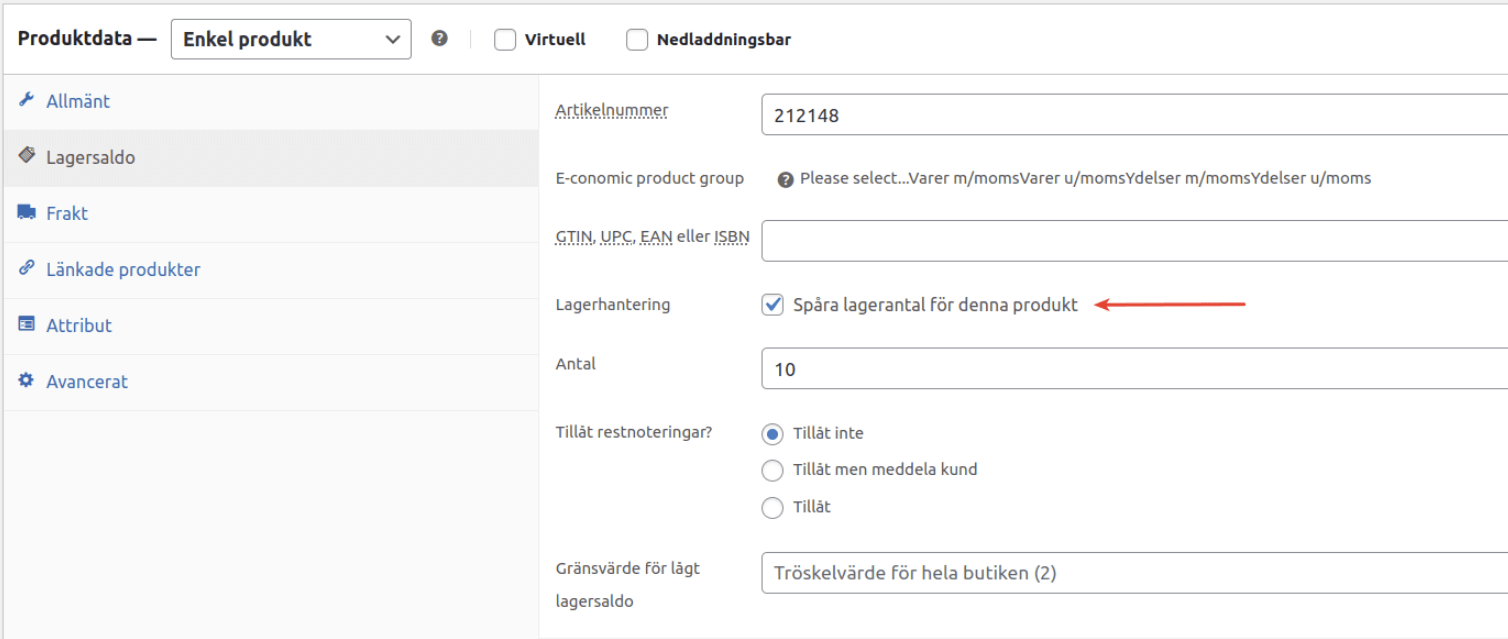Uncheck Spåra lagerantal för denna produkt
Screen dimensions: 1508x639
[x=772, y=305]
